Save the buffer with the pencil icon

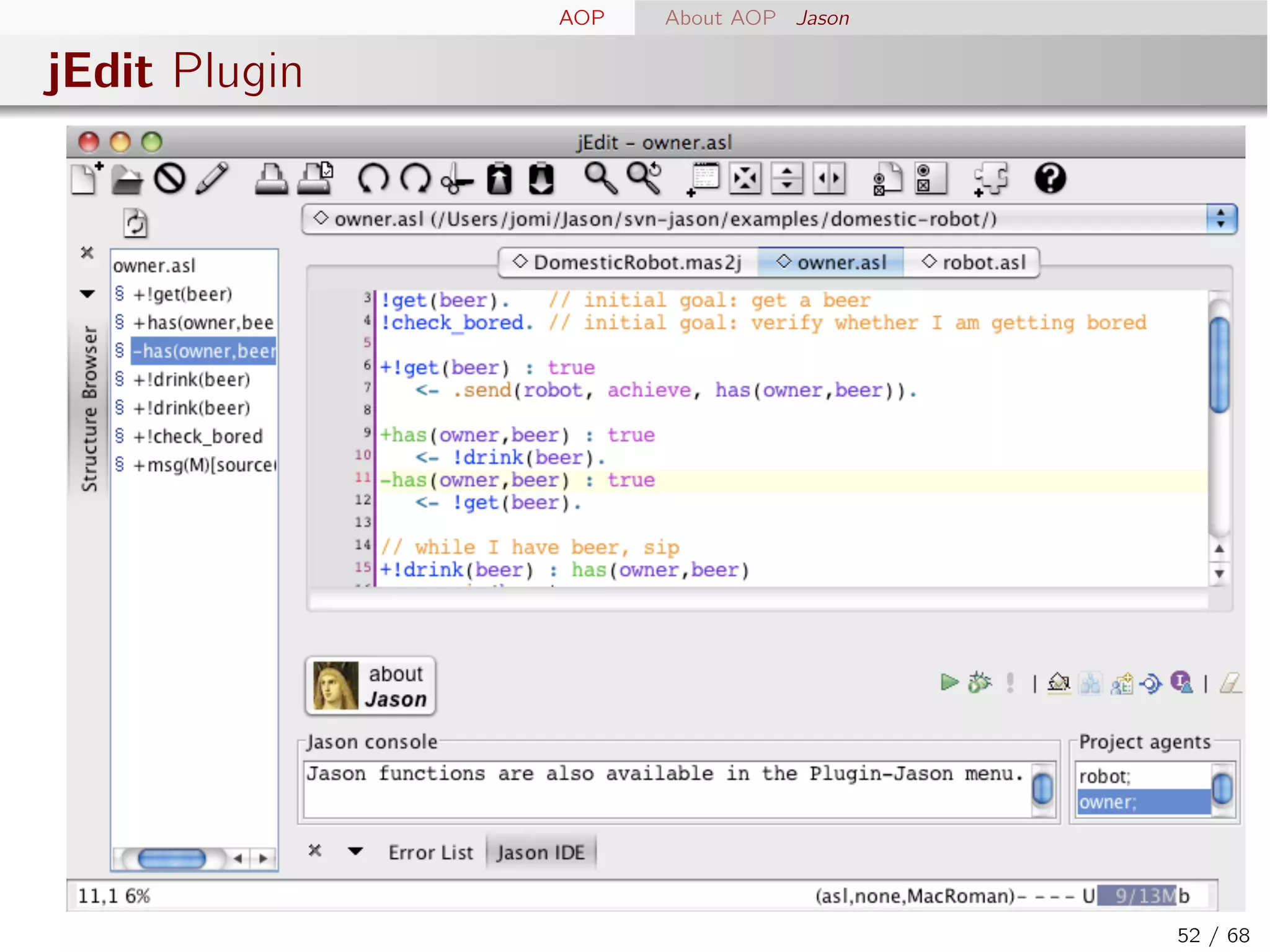[212, 179]
